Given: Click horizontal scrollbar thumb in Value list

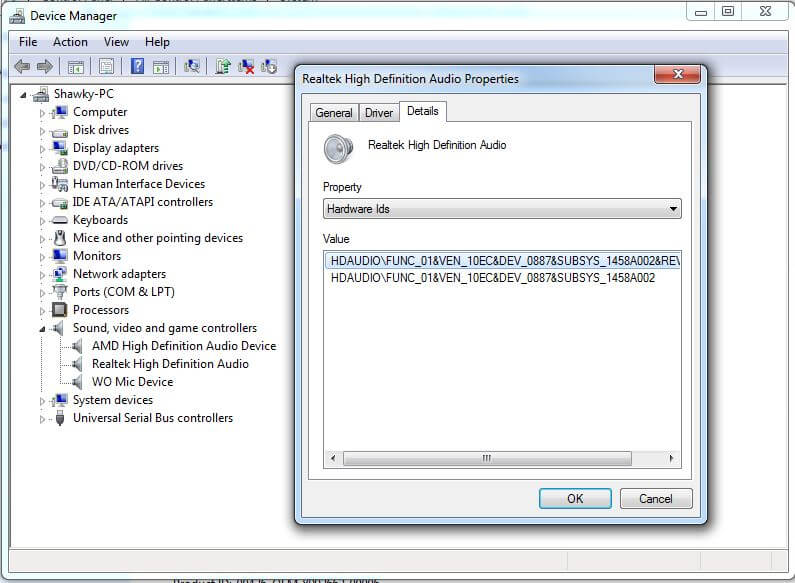Looking at the screenshot, I should tap(487, 458).
